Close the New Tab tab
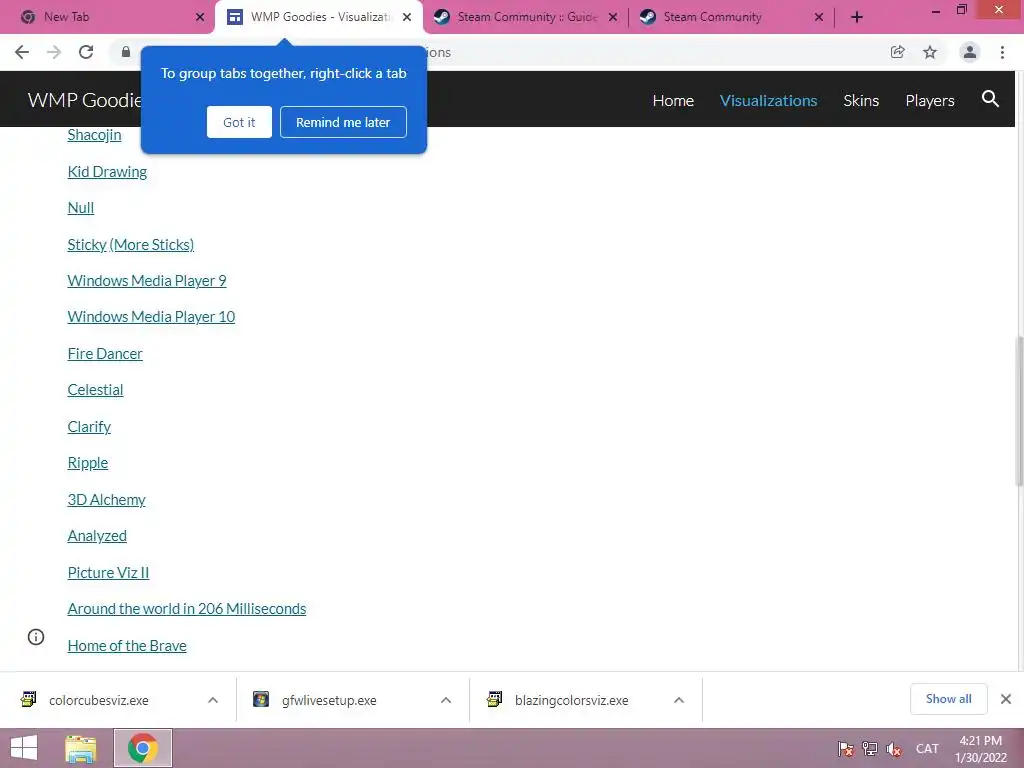The width and height of the screenshot is (1024, 768). [x=200, y=18]
